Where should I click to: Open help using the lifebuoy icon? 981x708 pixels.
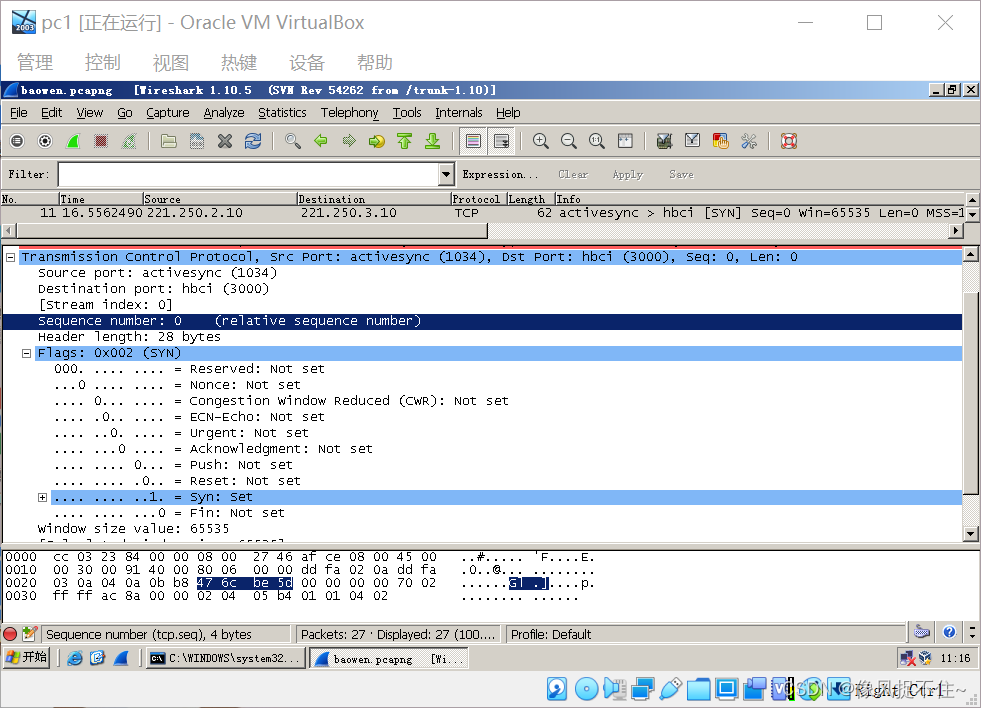(x=789, y=141)
